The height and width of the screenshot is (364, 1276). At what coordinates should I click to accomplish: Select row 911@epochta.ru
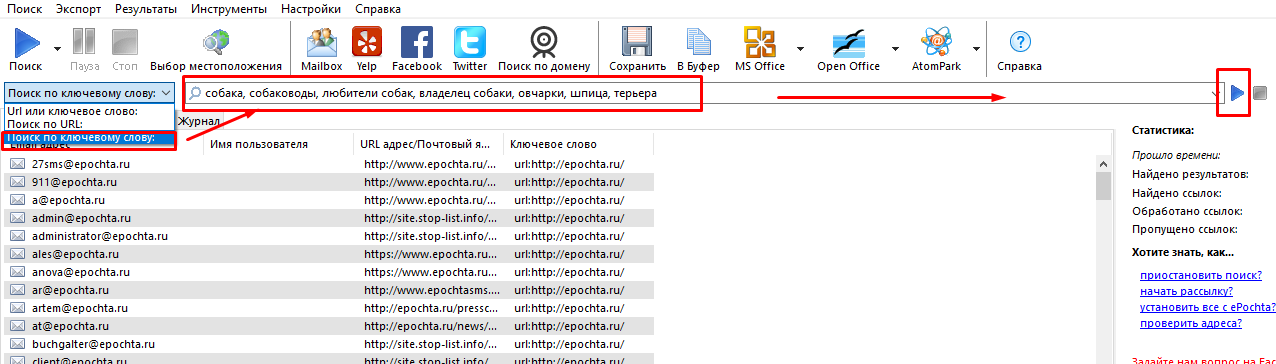(x=330, y=181)
